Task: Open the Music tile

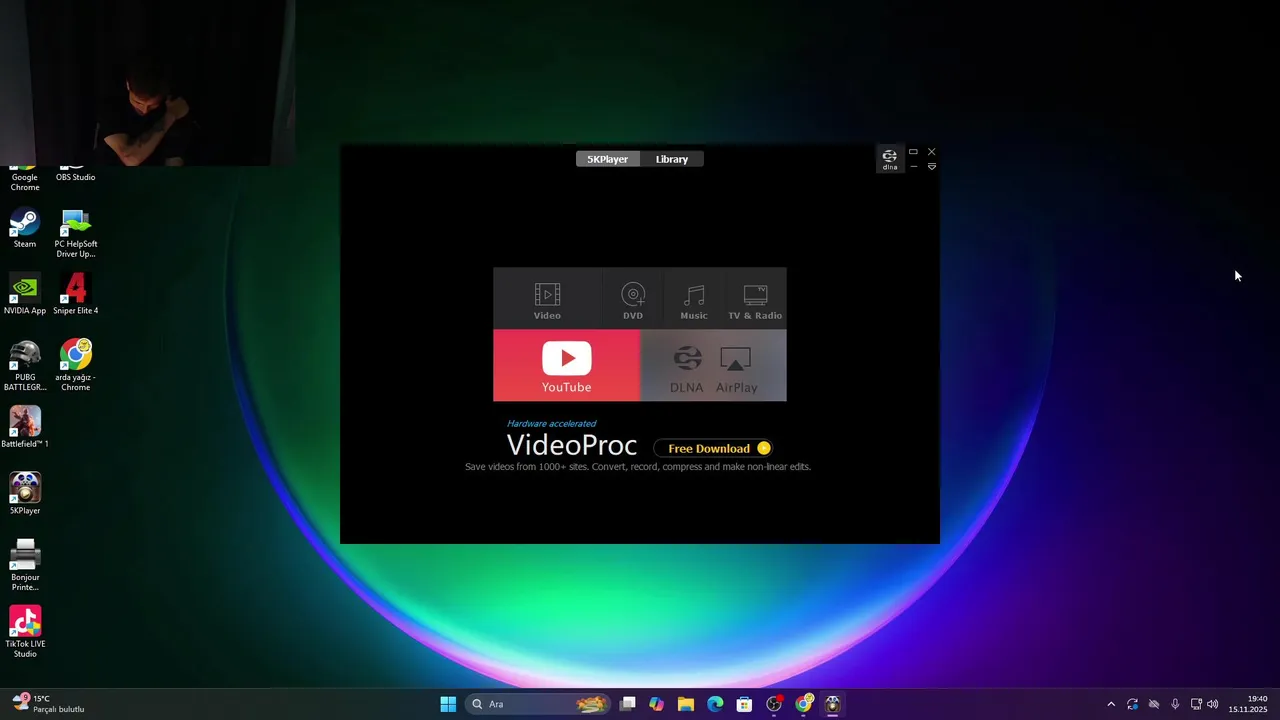Action: pos(694,299)
